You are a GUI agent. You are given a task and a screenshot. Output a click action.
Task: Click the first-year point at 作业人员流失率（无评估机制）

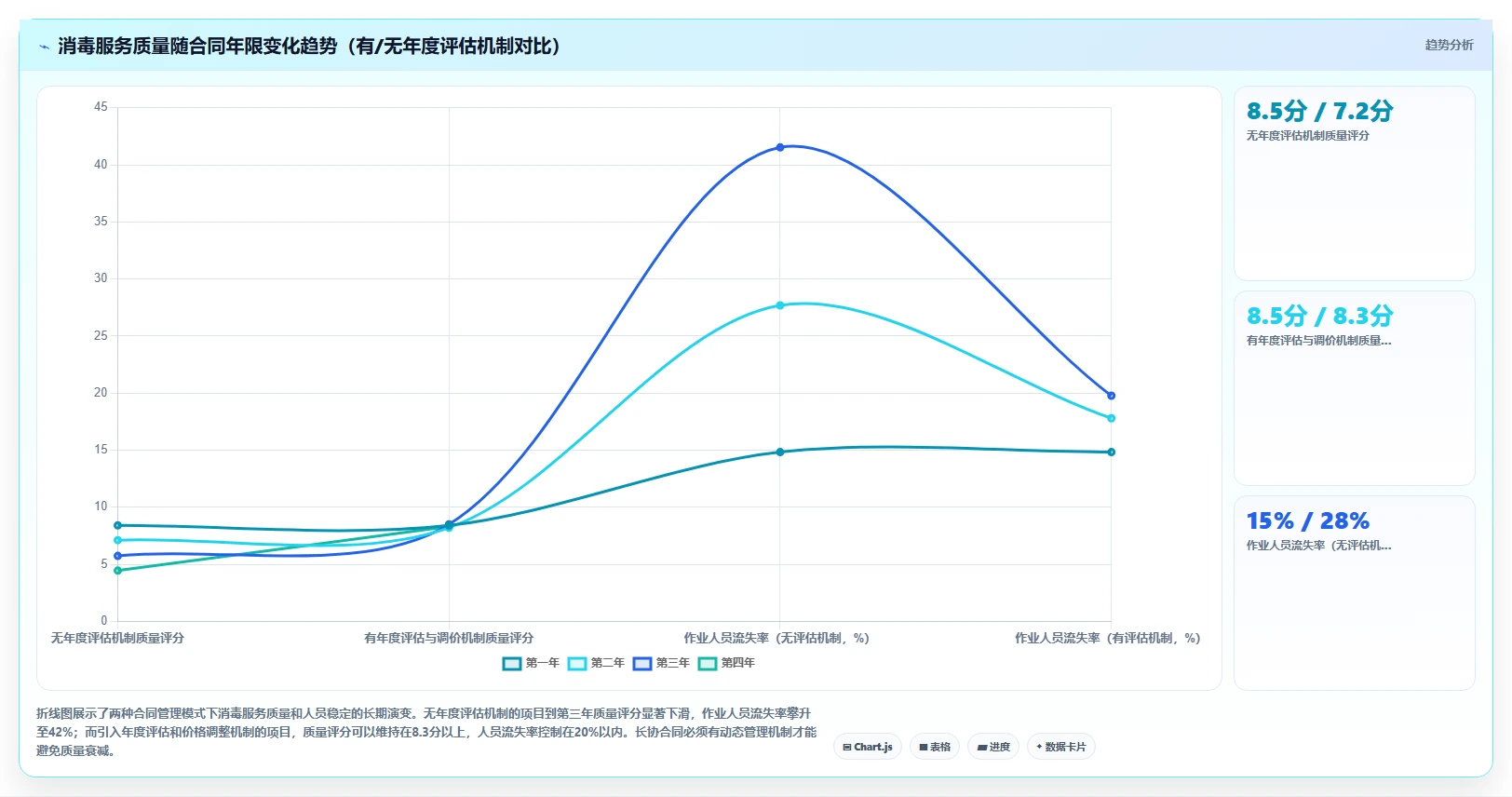click(780, 453)
